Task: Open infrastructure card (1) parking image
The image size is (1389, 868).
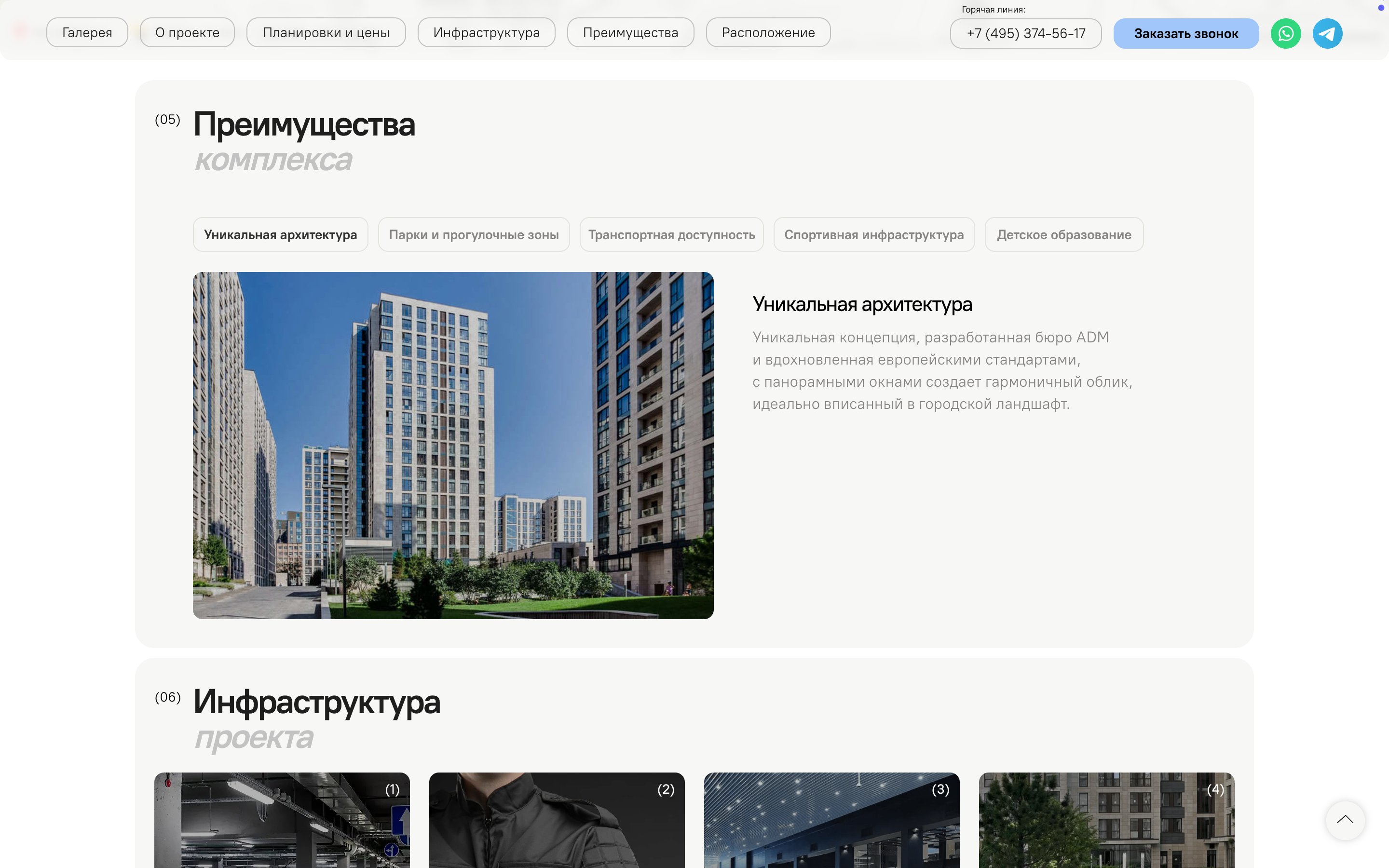Action: tap(283, 820)
